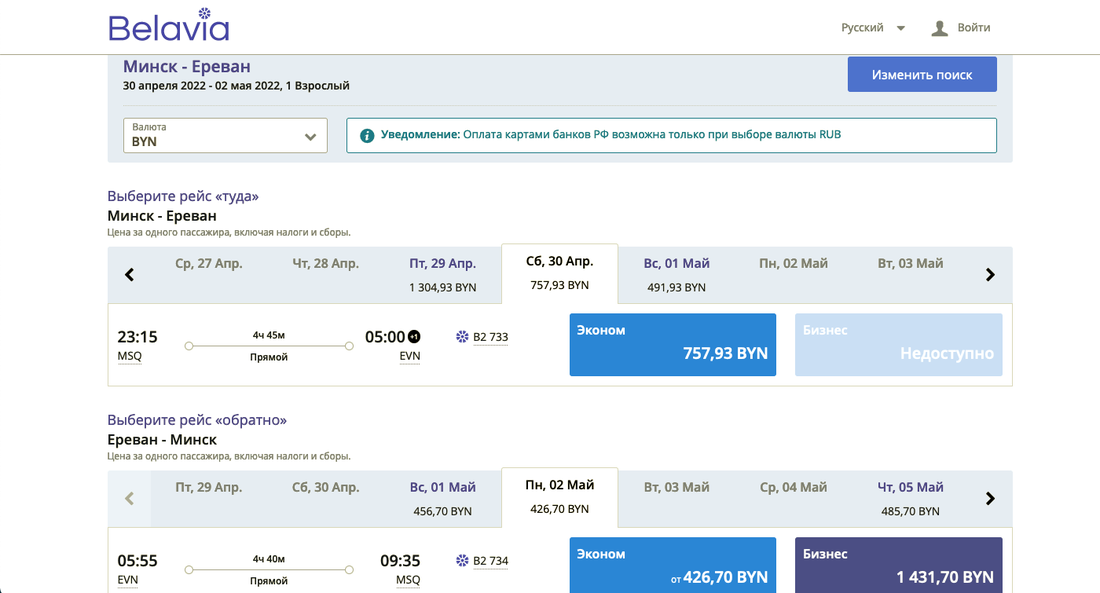Click the next dates arrow for return flight
Viewport: 1100px width, 593px height.
coord(990,498)
